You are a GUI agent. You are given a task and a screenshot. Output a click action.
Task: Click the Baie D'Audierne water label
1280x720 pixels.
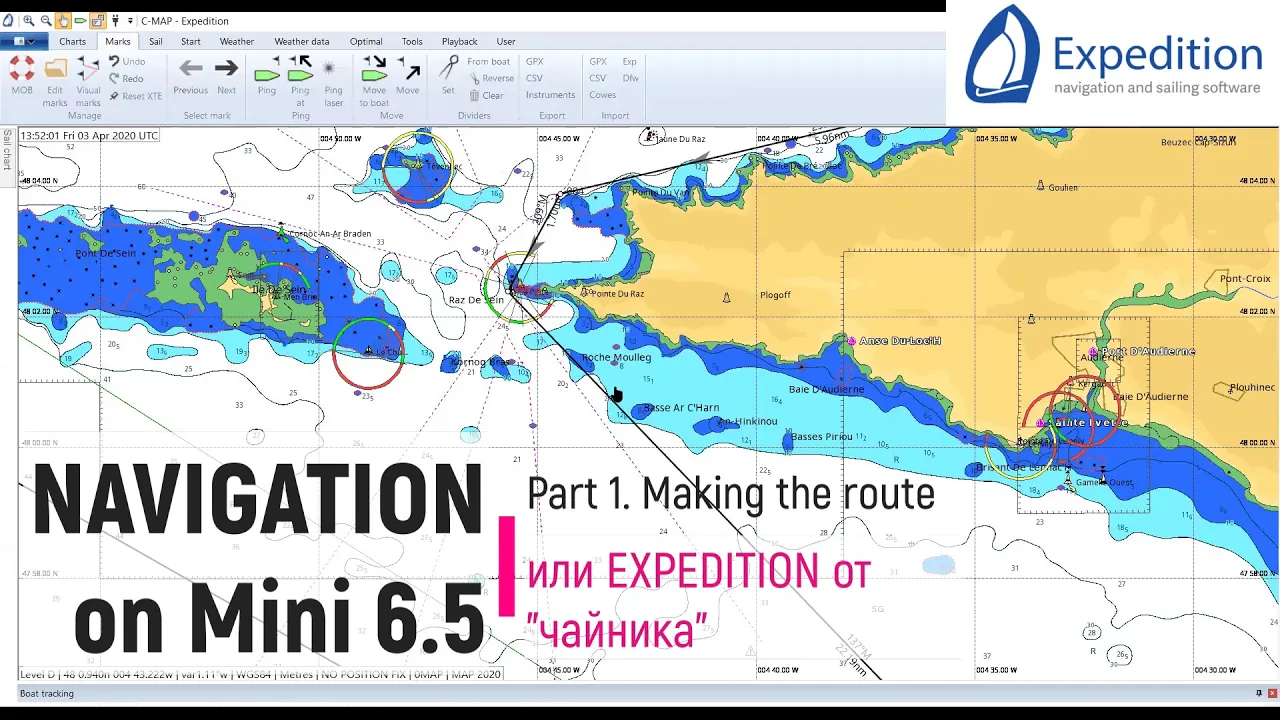[826, 389]
